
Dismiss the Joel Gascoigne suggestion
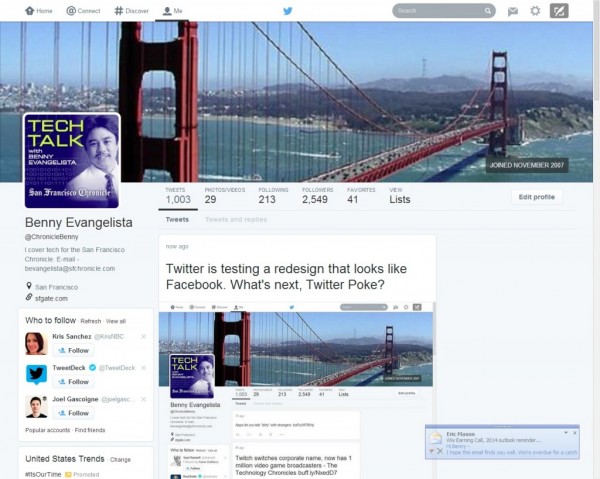pos(143,399)
